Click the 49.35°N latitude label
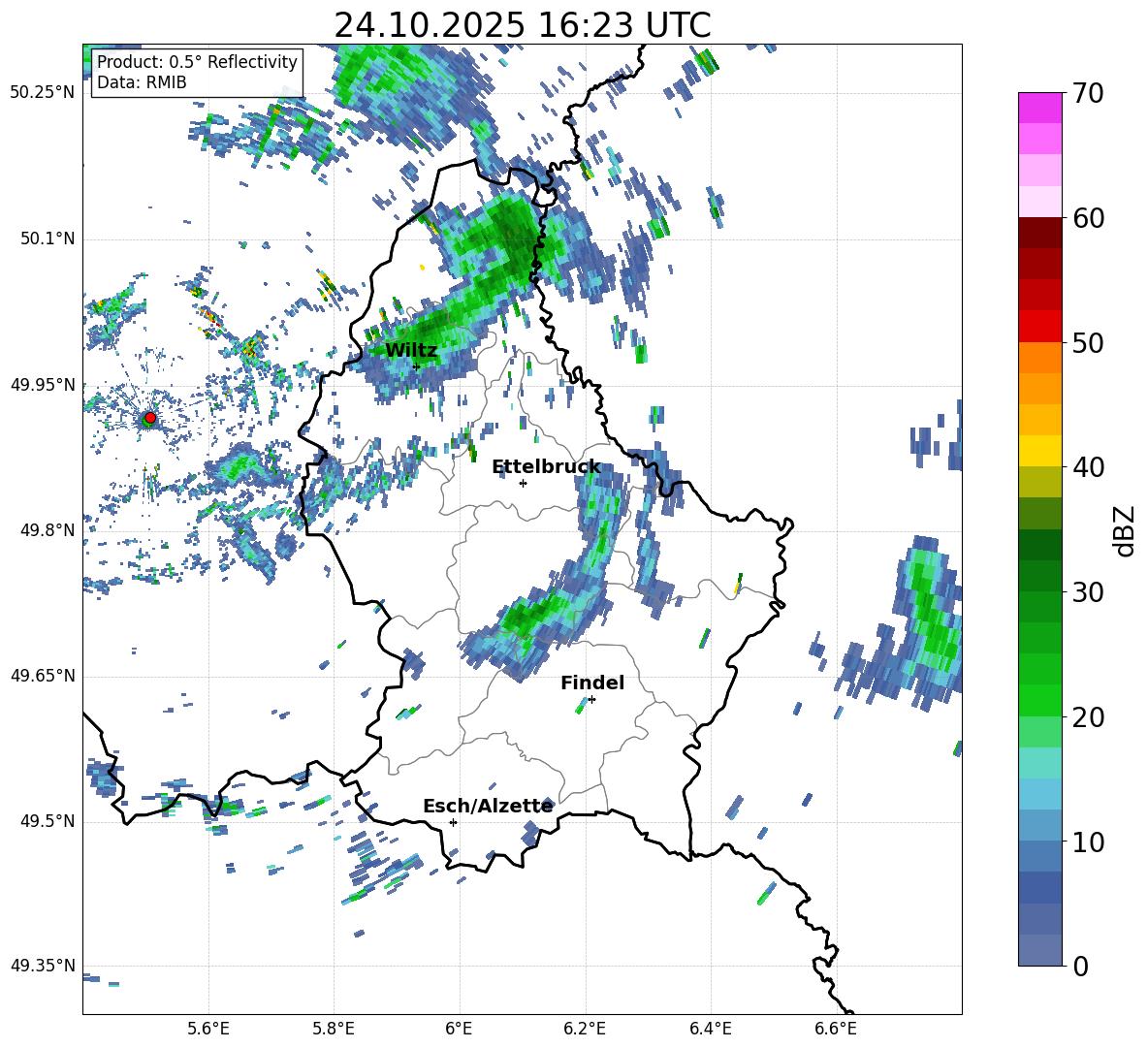1148x1048 pixels. point(42,966)
